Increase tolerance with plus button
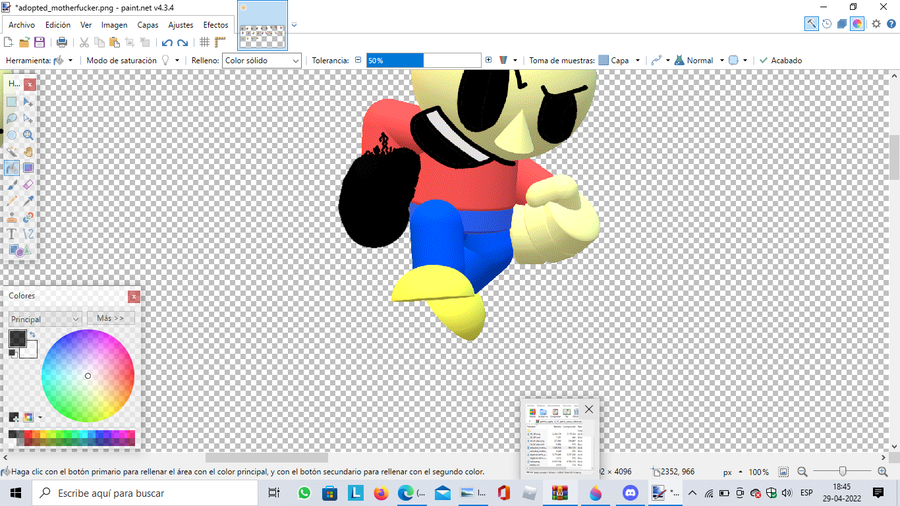900x506 pixels. click(x=488, y=60)
